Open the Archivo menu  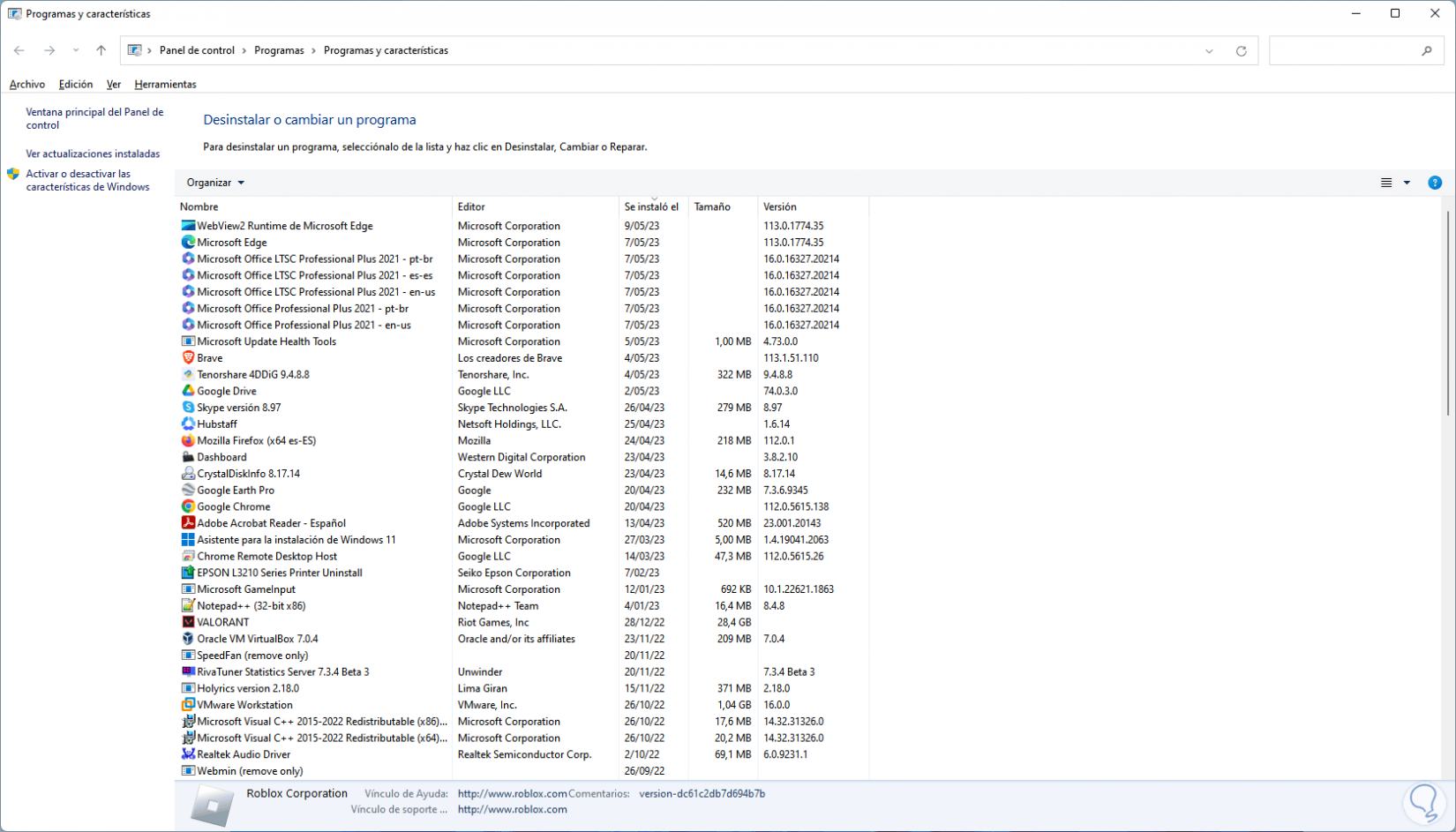pyautogui.click(x=27, y=85)
